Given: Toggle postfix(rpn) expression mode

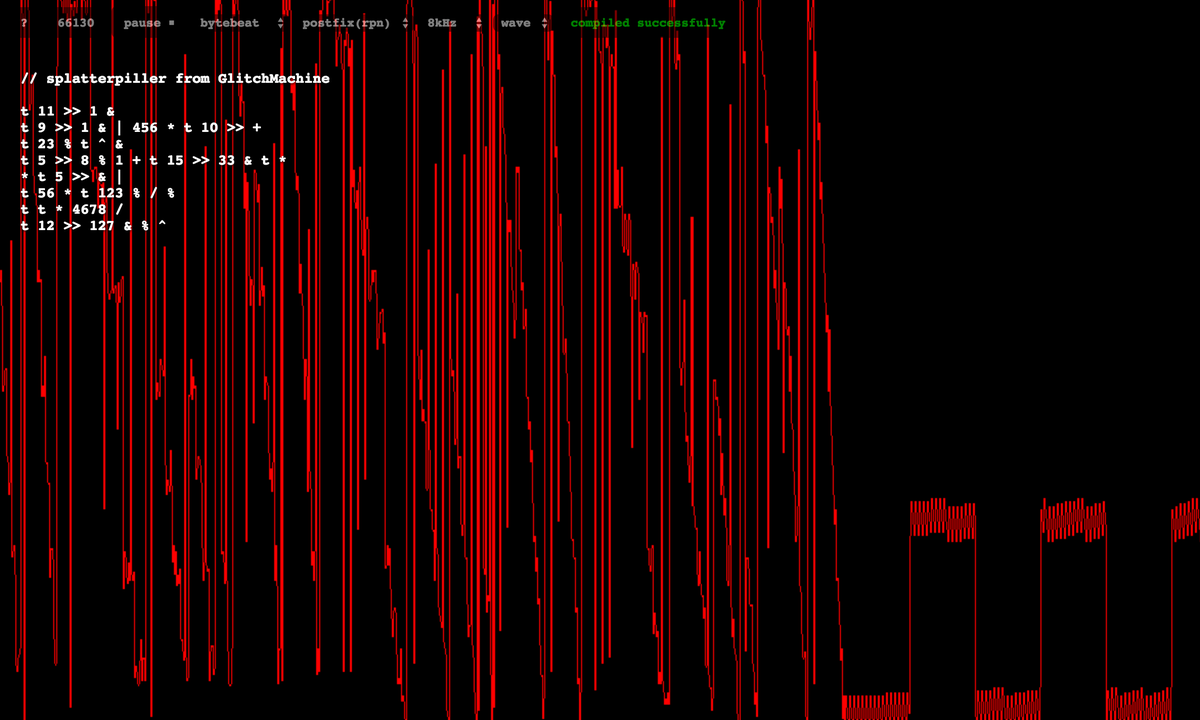Looking at the screenshot, I should (345, 22).
